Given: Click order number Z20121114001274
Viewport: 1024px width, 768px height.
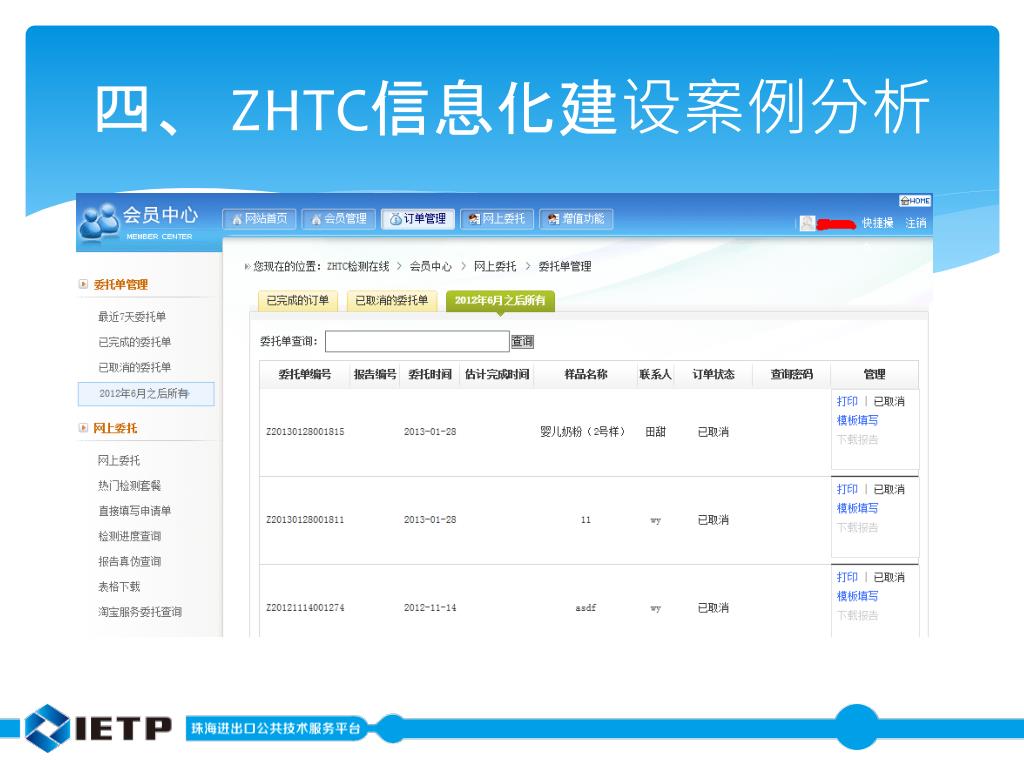Looking at the screenshot, I should (305, 608).
